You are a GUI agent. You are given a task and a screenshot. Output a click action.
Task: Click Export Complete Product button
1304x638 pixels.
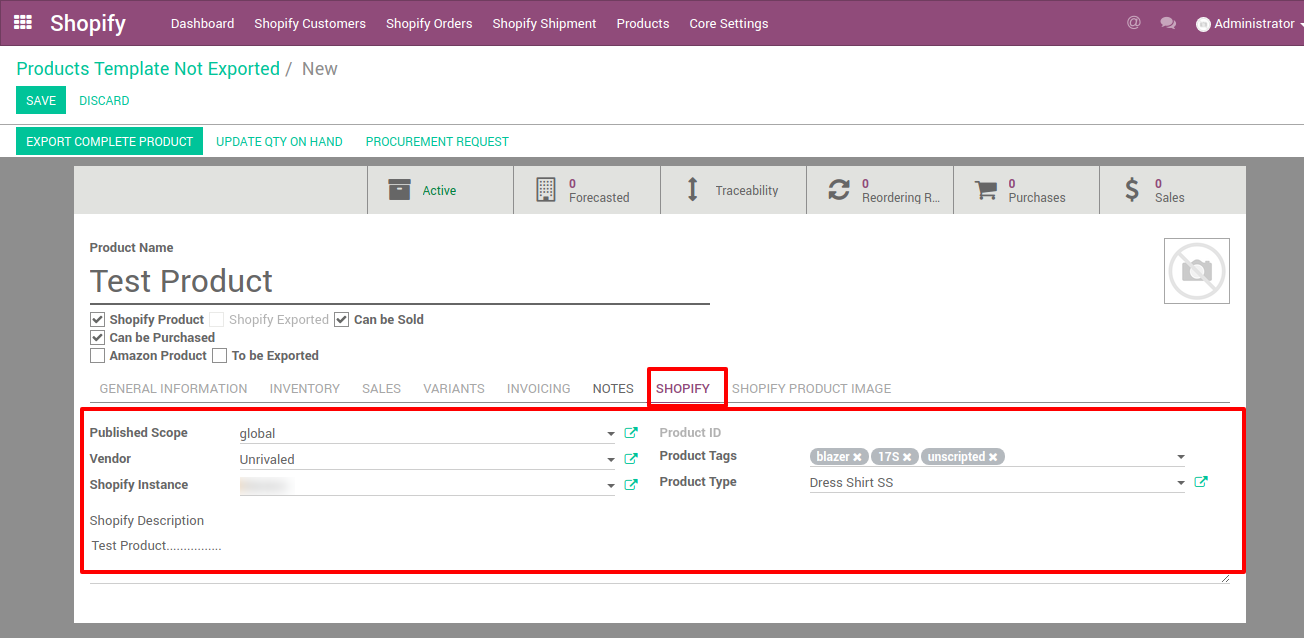pos(109,141)
